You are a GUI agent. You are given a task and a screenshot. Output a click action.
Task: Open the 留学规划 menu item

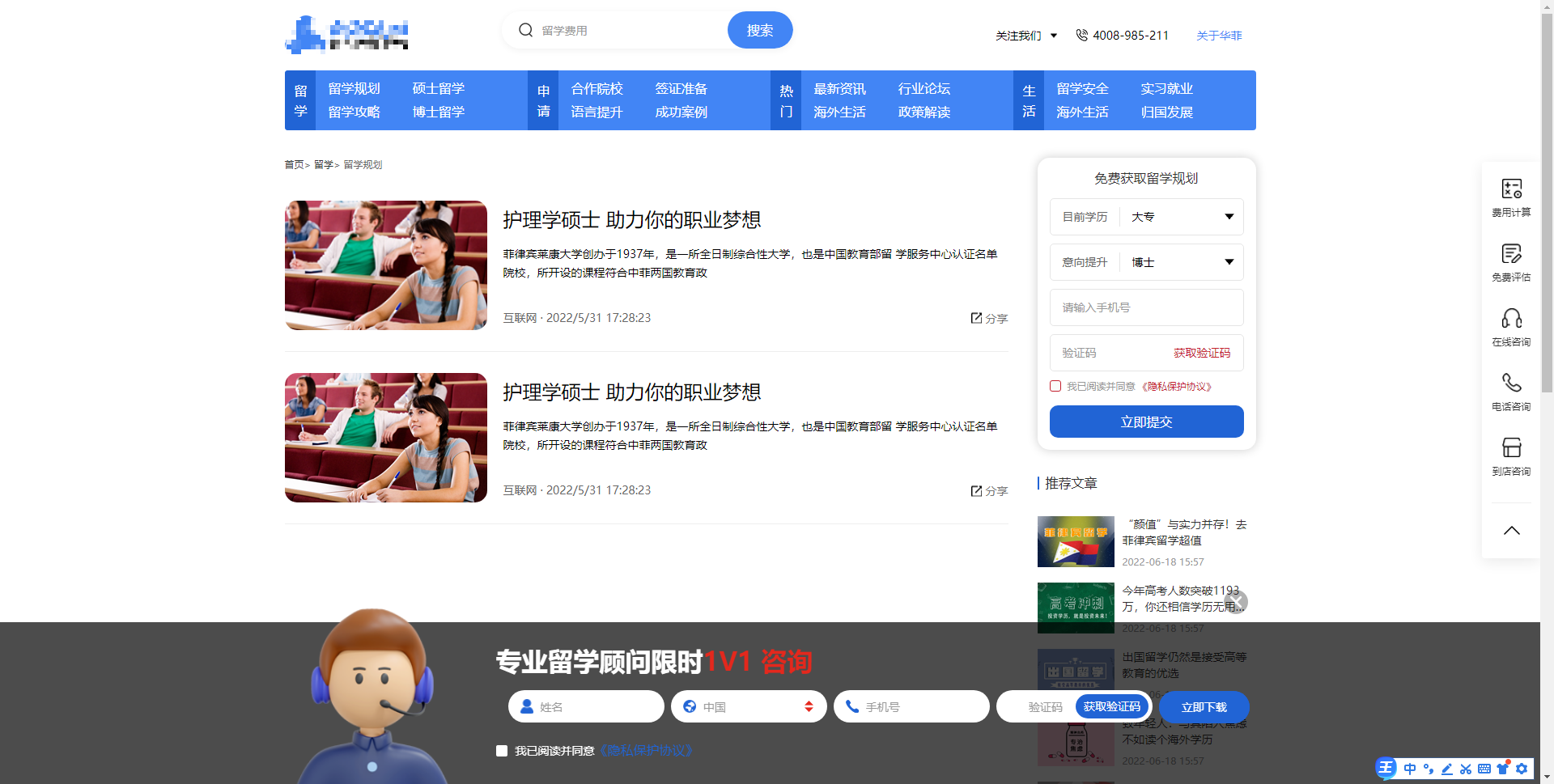point(355,88)
